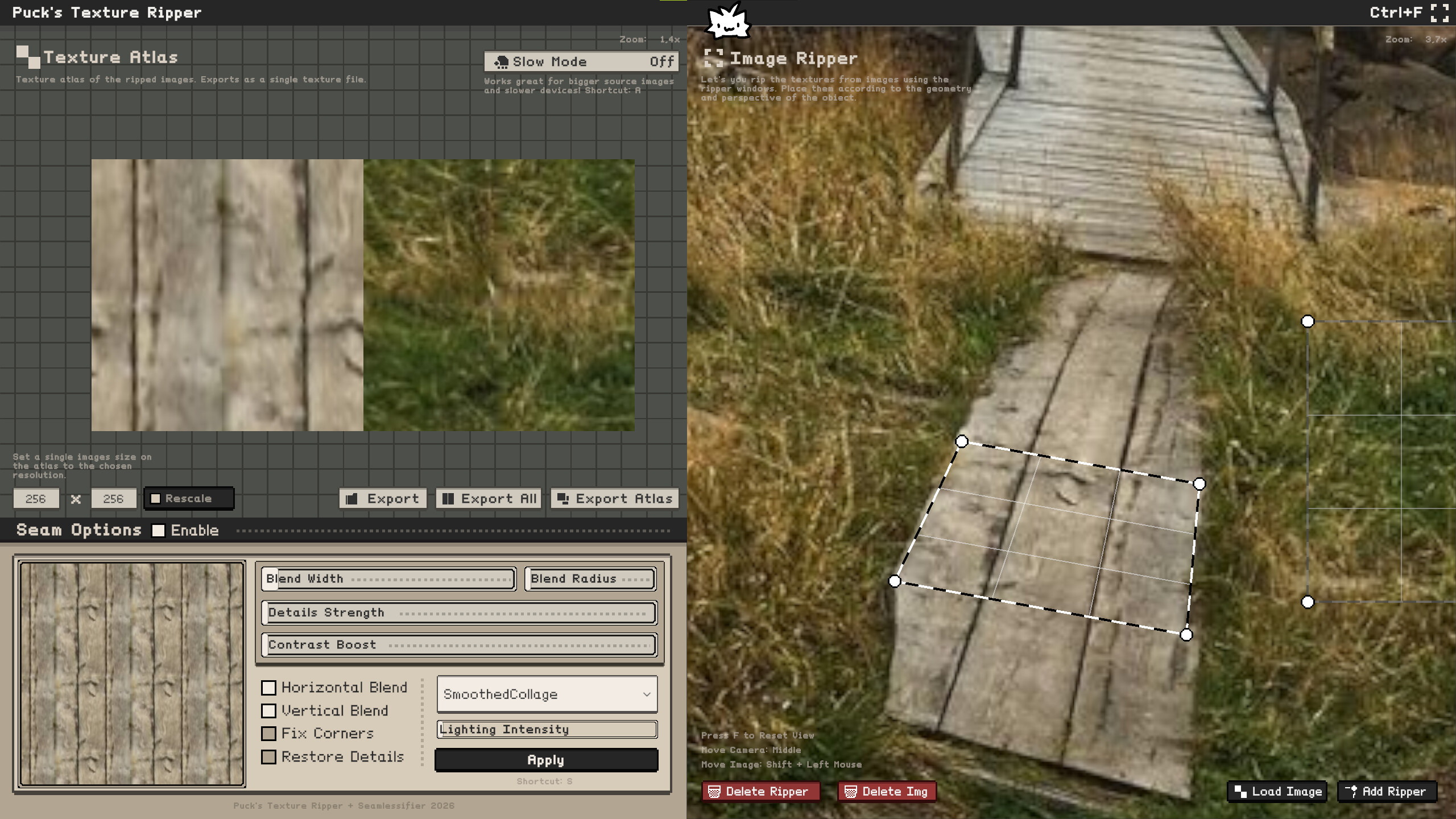Check the Vertical Blend checkbox

point(268,711)
